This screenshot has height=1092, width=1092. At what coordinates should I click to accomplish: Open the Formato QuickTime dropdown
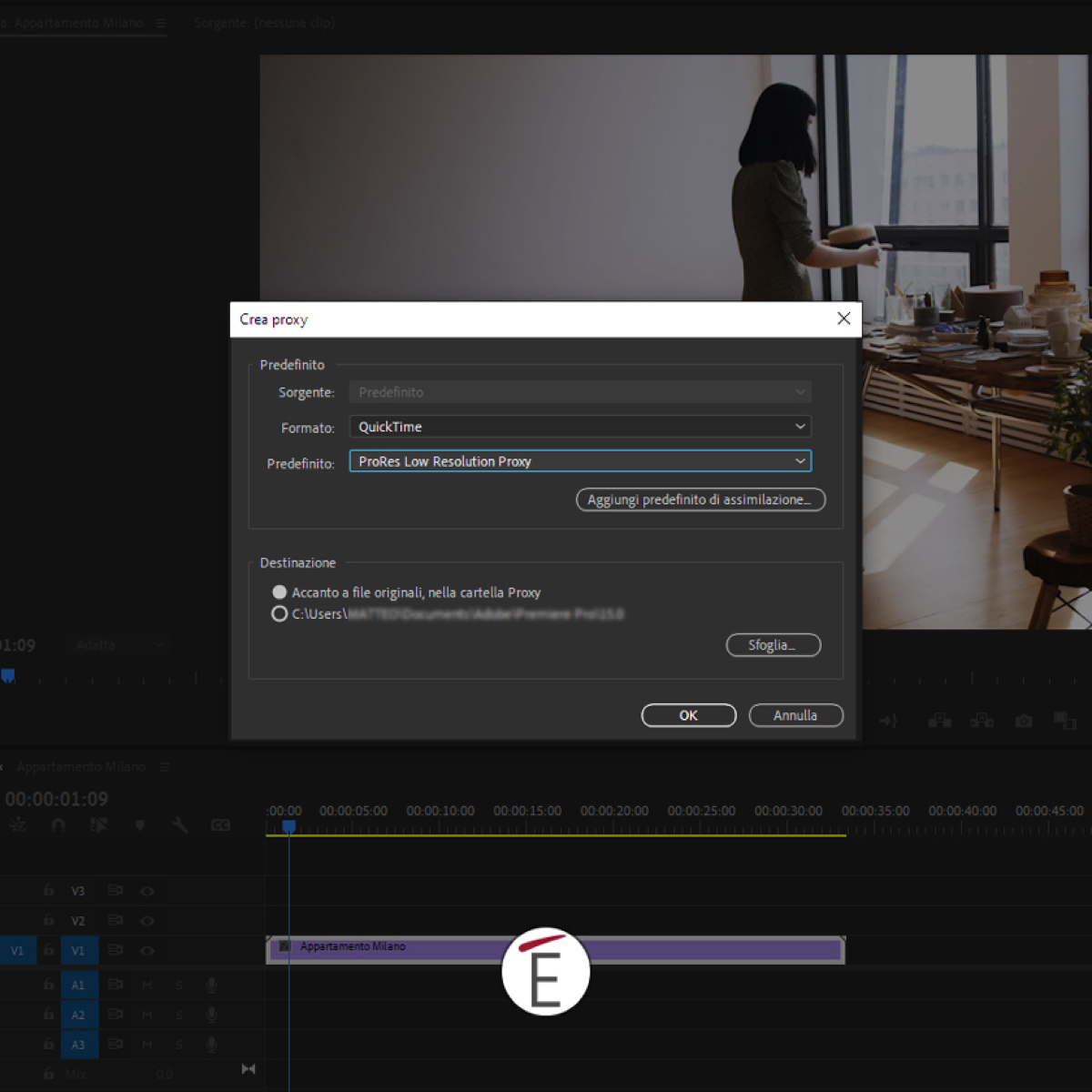click(581, 427)
